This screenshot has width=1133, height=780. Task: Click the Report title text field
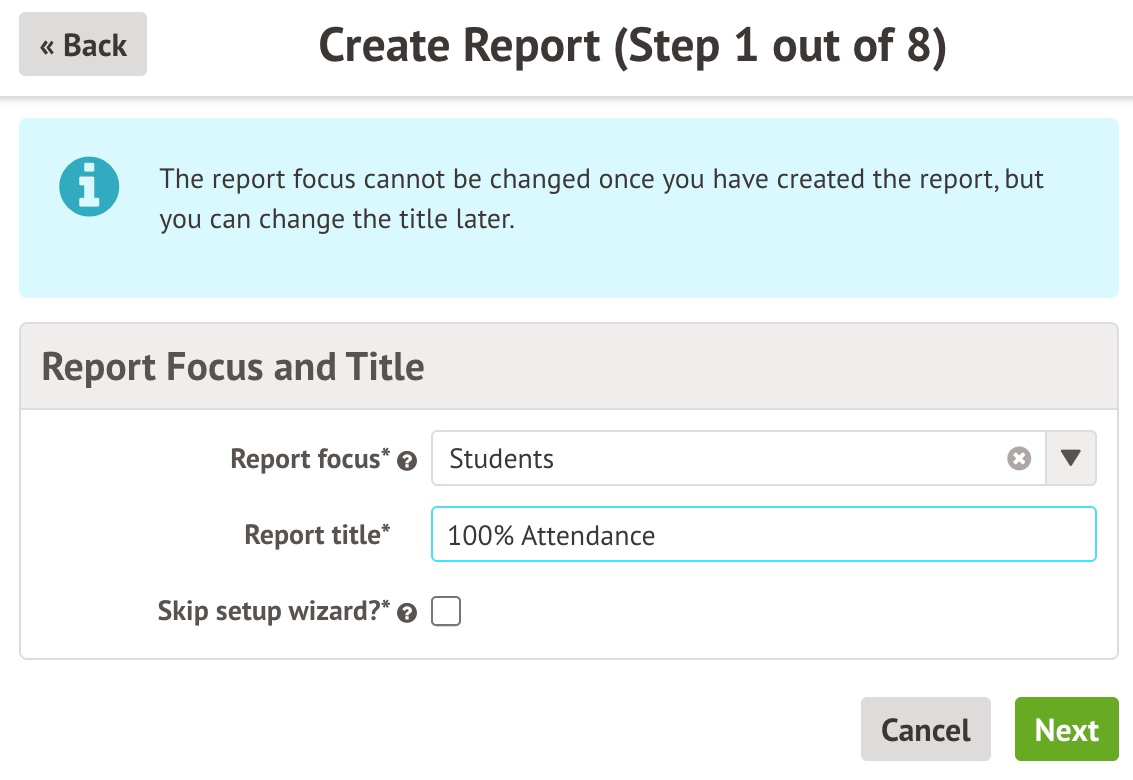(x=850, y=535)
